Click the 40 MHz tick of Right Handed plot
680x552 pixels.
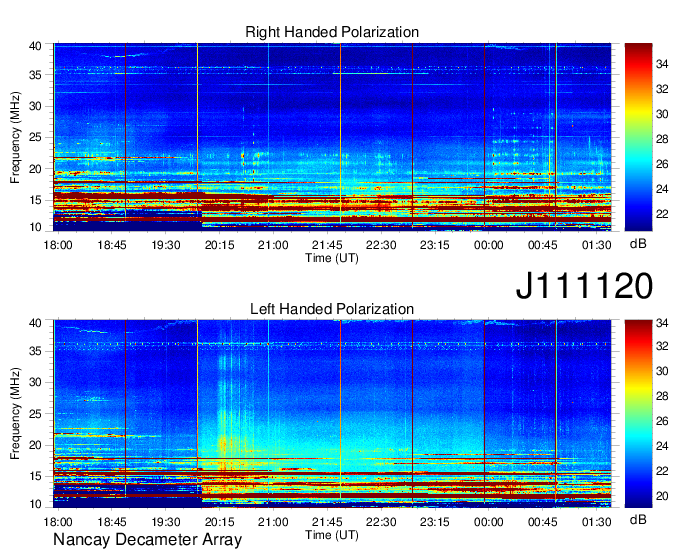pyautogui.click(x=35, y=46)
